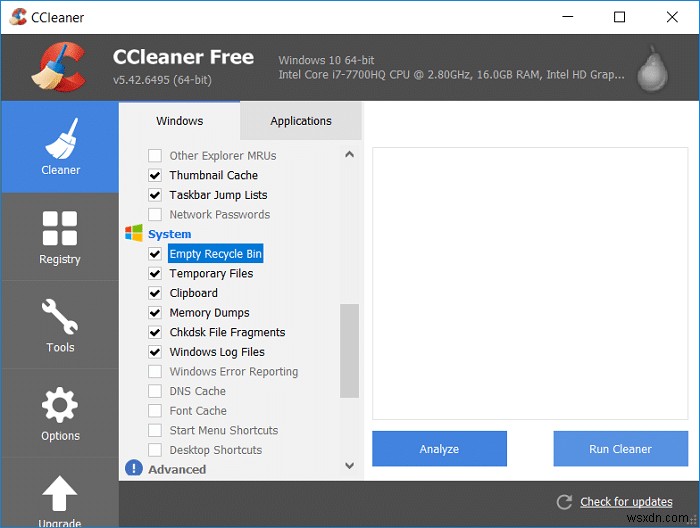700x528 pixels.
Task: Click the Advanced exclamation icon
Action: (134, 468)
